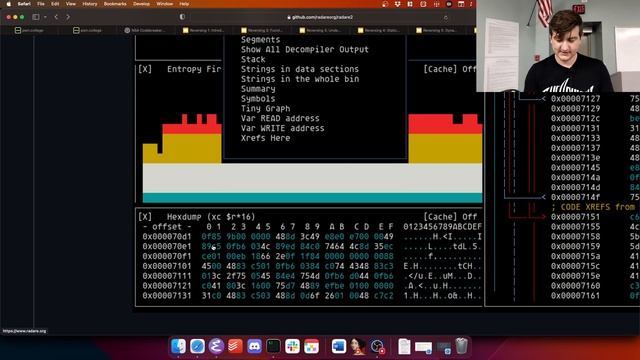Viewport: 640px width, 360px height.
Task: Open the document file in the dock
Action: click(x=404, y=347)
